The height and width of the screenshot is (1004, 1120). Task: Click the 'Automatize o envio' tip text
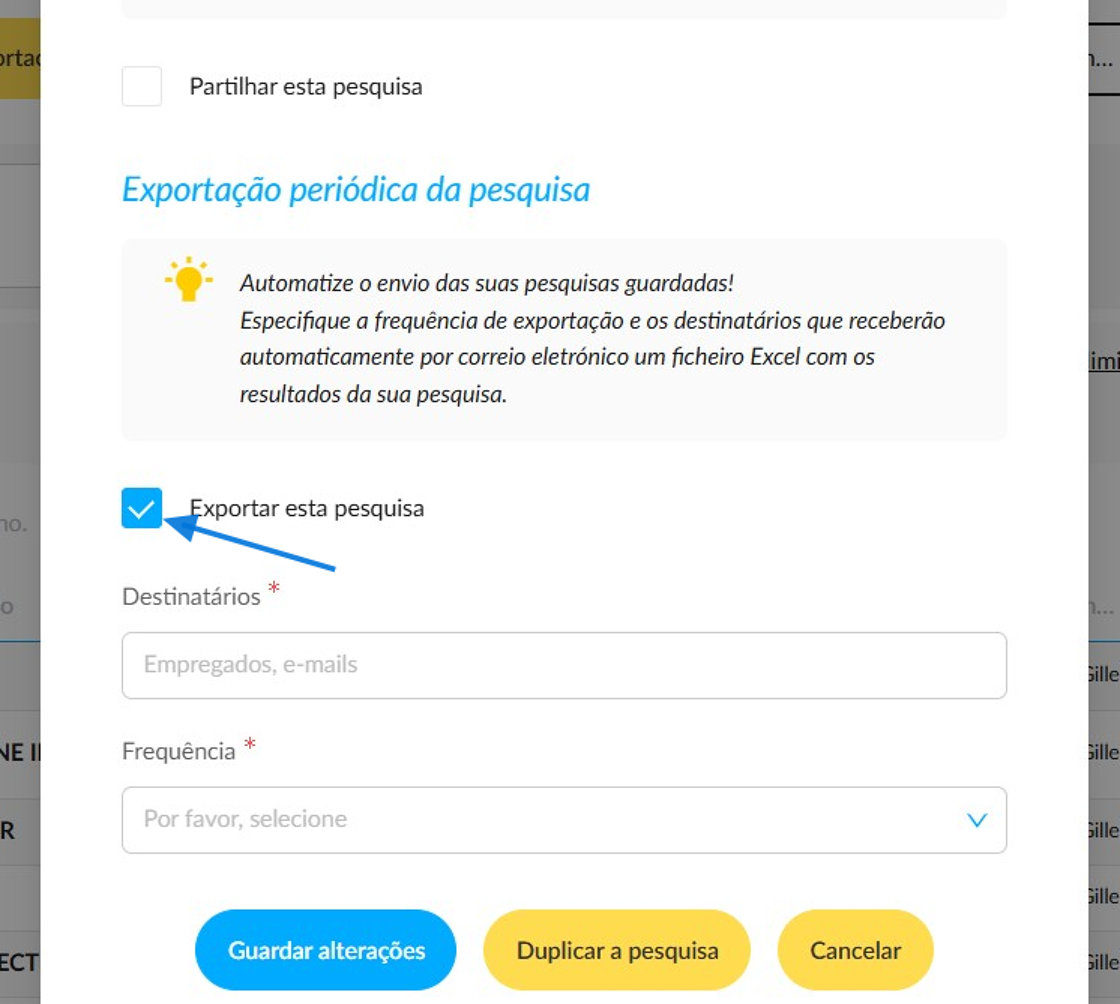(x=487, y=283)
